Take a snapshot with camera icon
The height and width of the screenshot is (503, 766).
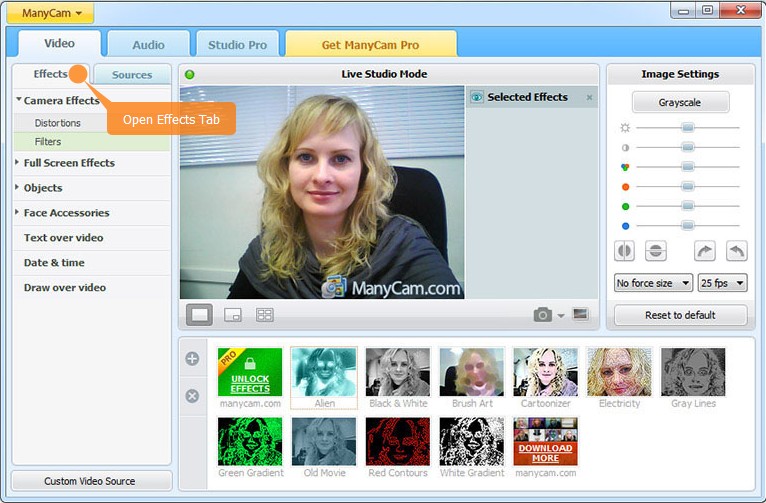point(543,314)
